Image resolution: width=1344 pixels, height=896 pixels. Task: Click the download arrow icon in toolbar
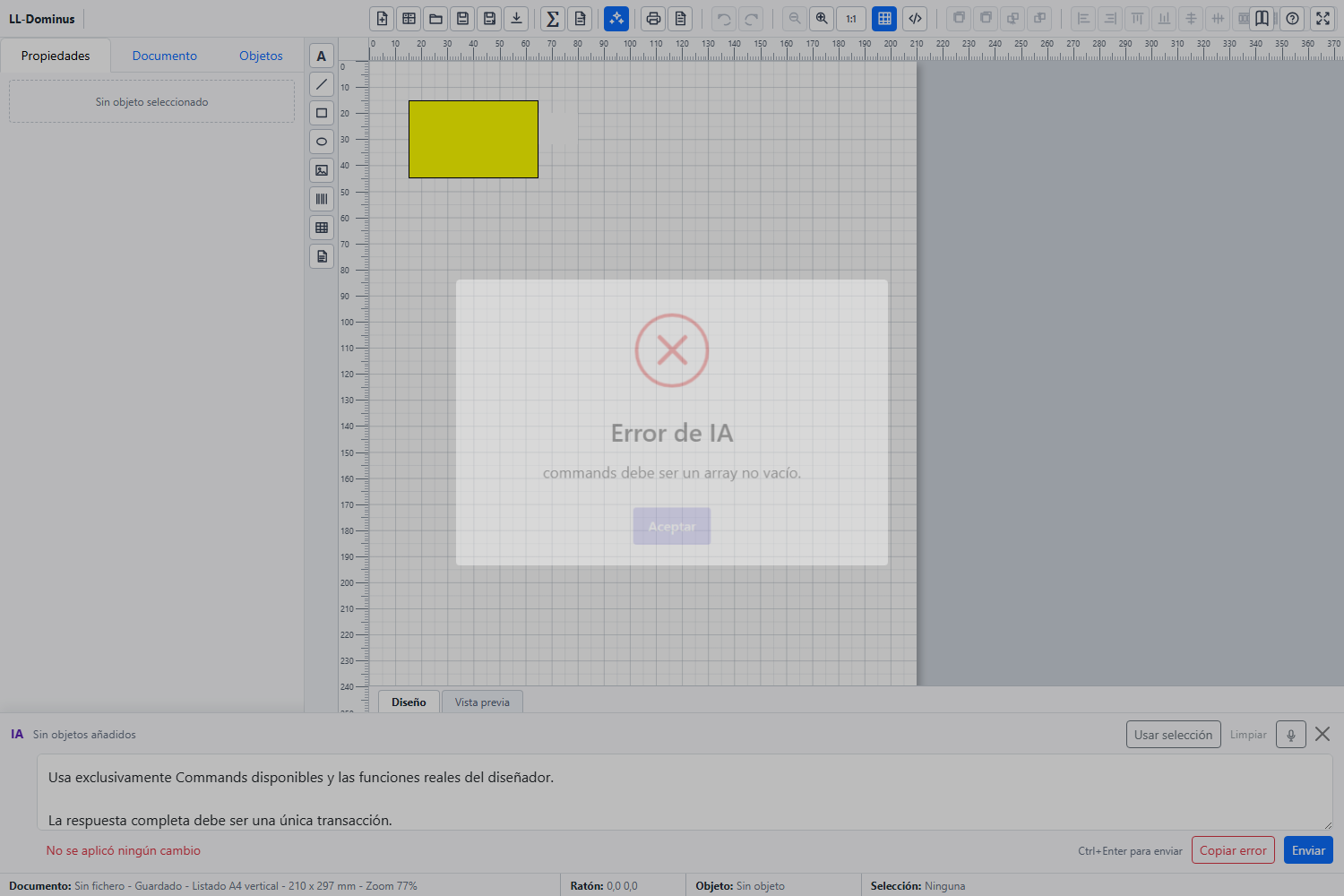(x=516, y=19)
